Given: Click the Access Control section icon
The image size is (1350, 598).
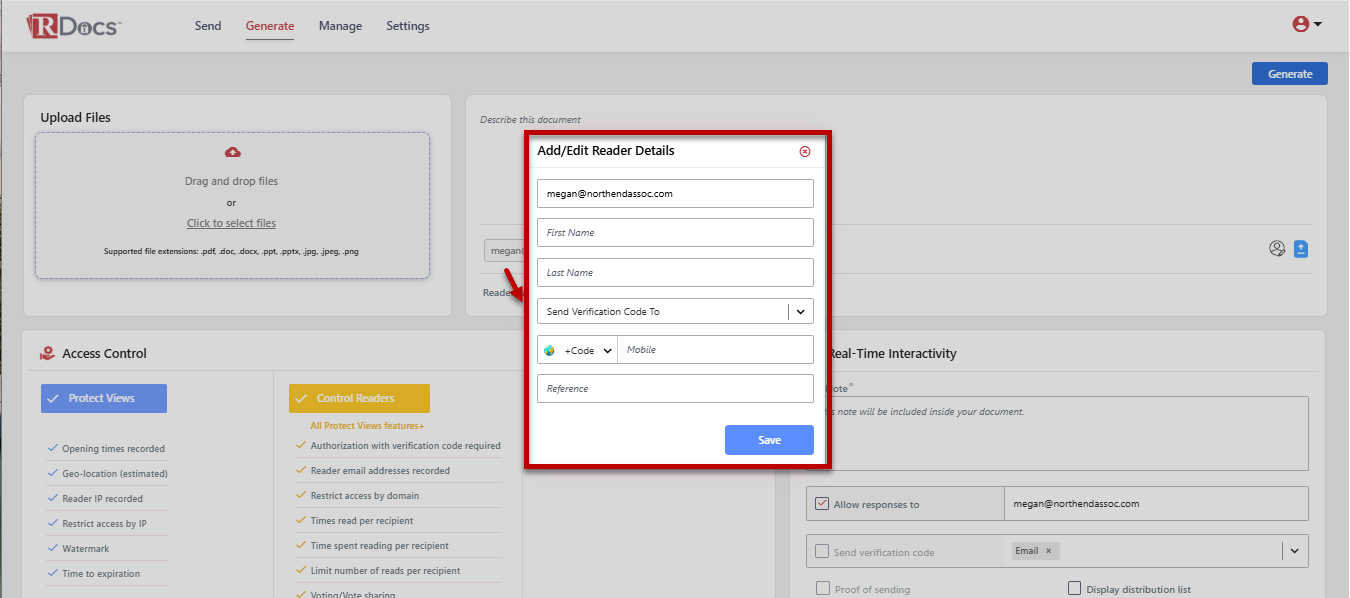Looking at the screenshot, I should click(47, 353).
